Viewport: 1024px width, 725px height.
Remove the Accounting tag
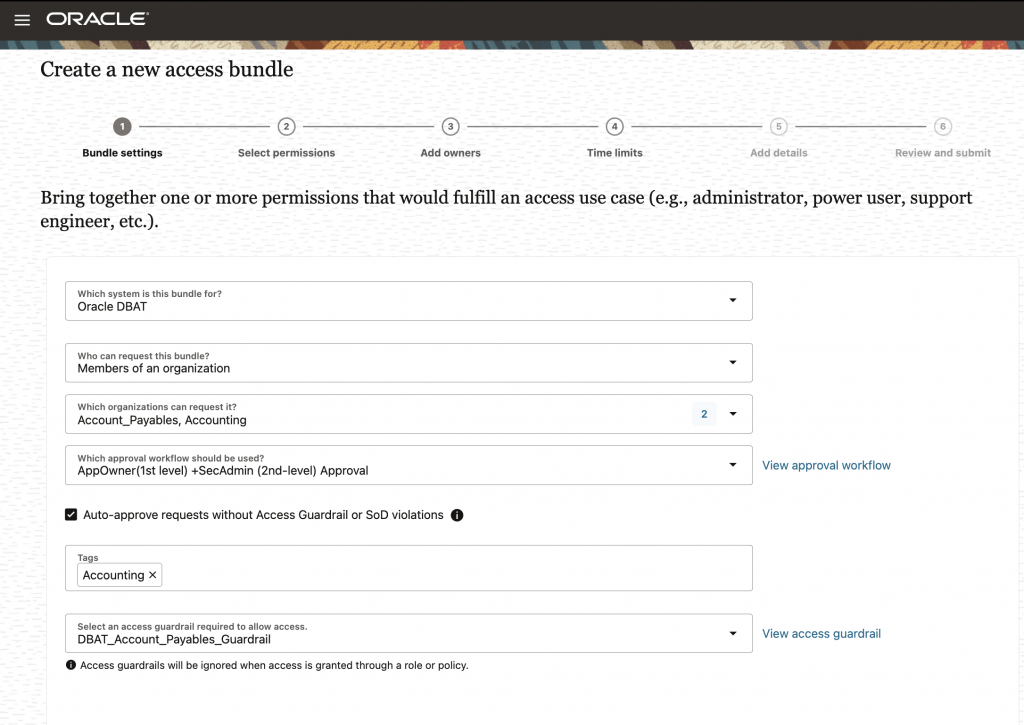click(x=153, y=575)
